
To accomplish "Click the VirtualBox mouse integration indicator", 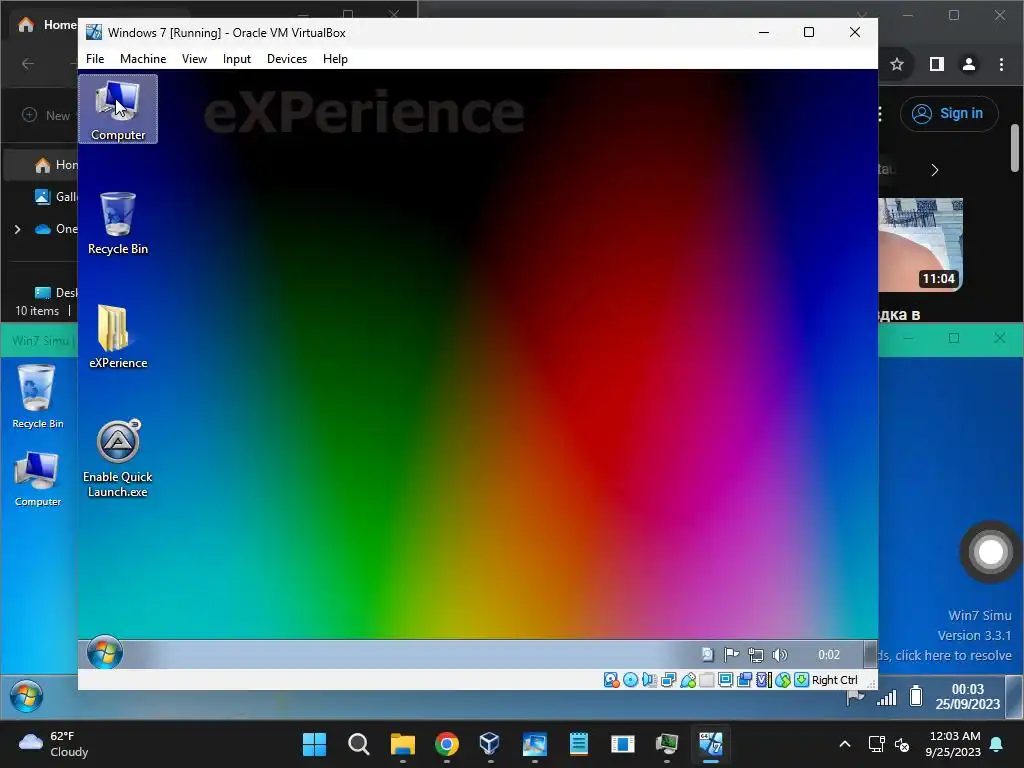I will pos(782,680).
